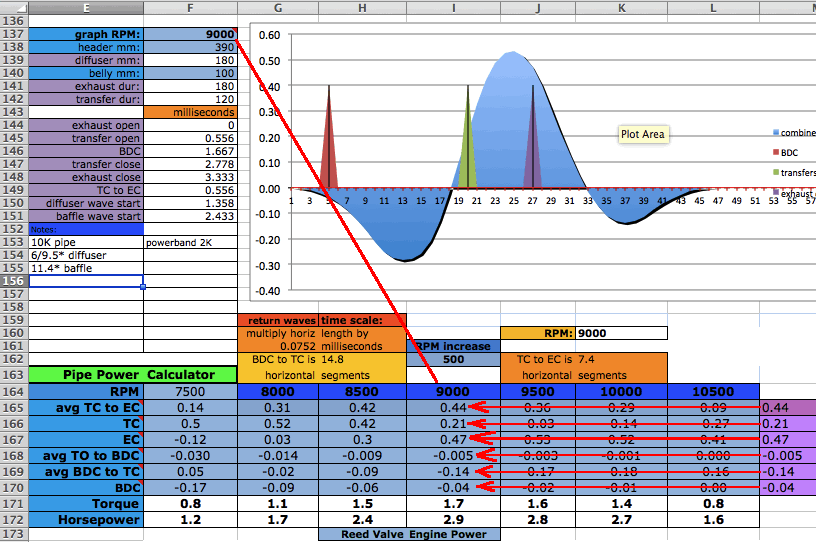Click the graph RPM value cell 9000

190,34
